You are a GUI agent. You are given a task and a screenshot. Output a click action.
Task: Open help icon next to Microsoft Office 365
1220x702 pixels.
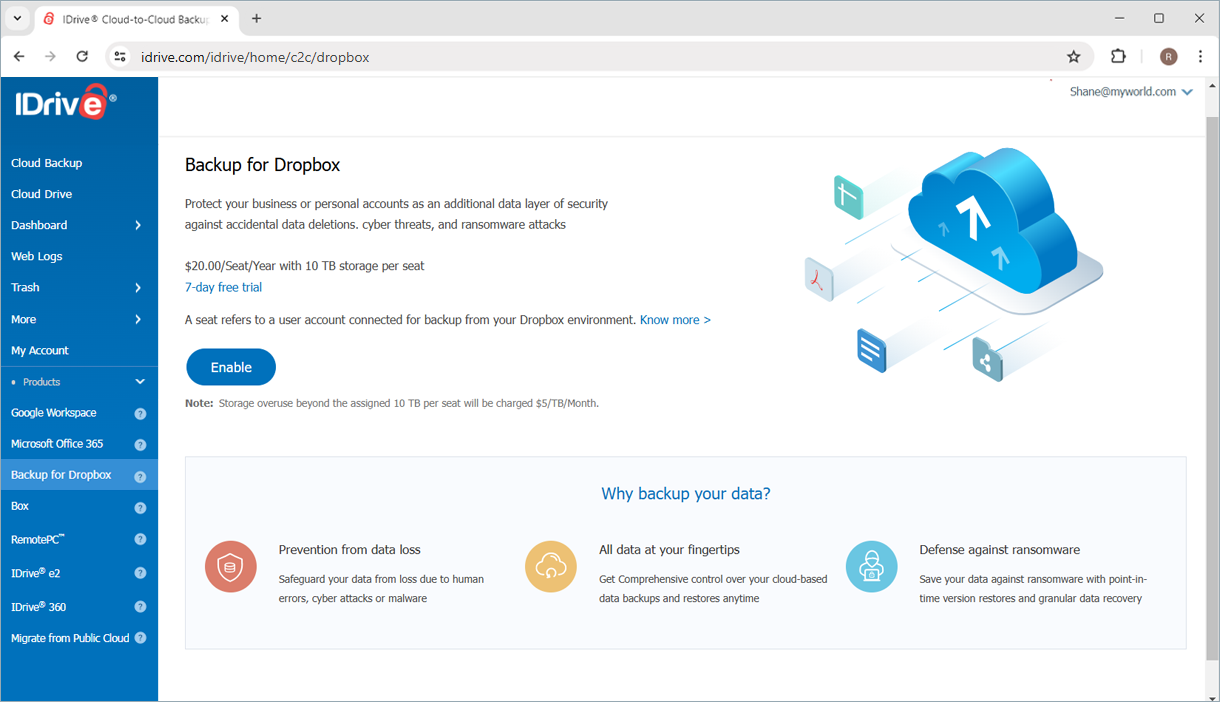(140, 444)
